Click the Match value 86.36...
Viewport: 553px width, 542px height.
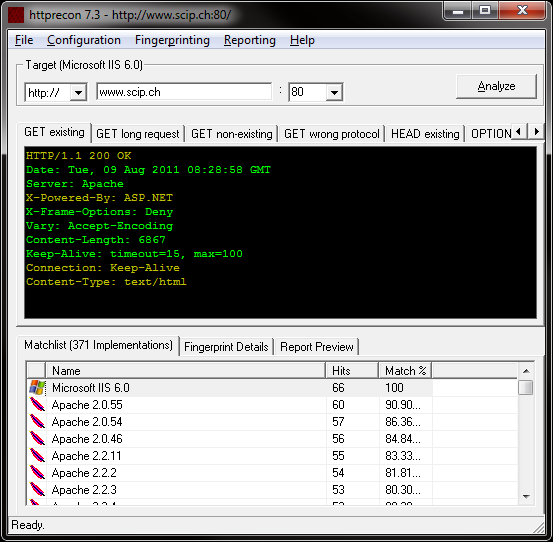click(403, 422)
